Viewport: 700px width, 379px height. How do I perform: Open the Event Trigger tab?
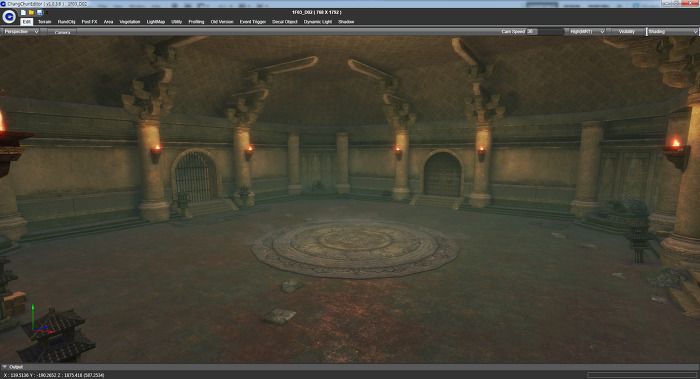pyautogui.click(x=253, y=21)
